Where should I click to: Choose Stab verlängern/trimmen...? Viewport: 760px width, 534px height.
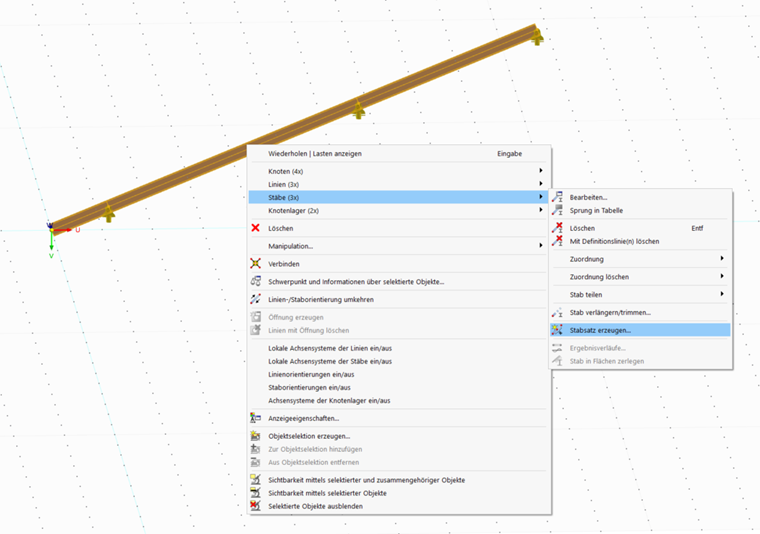640,313
